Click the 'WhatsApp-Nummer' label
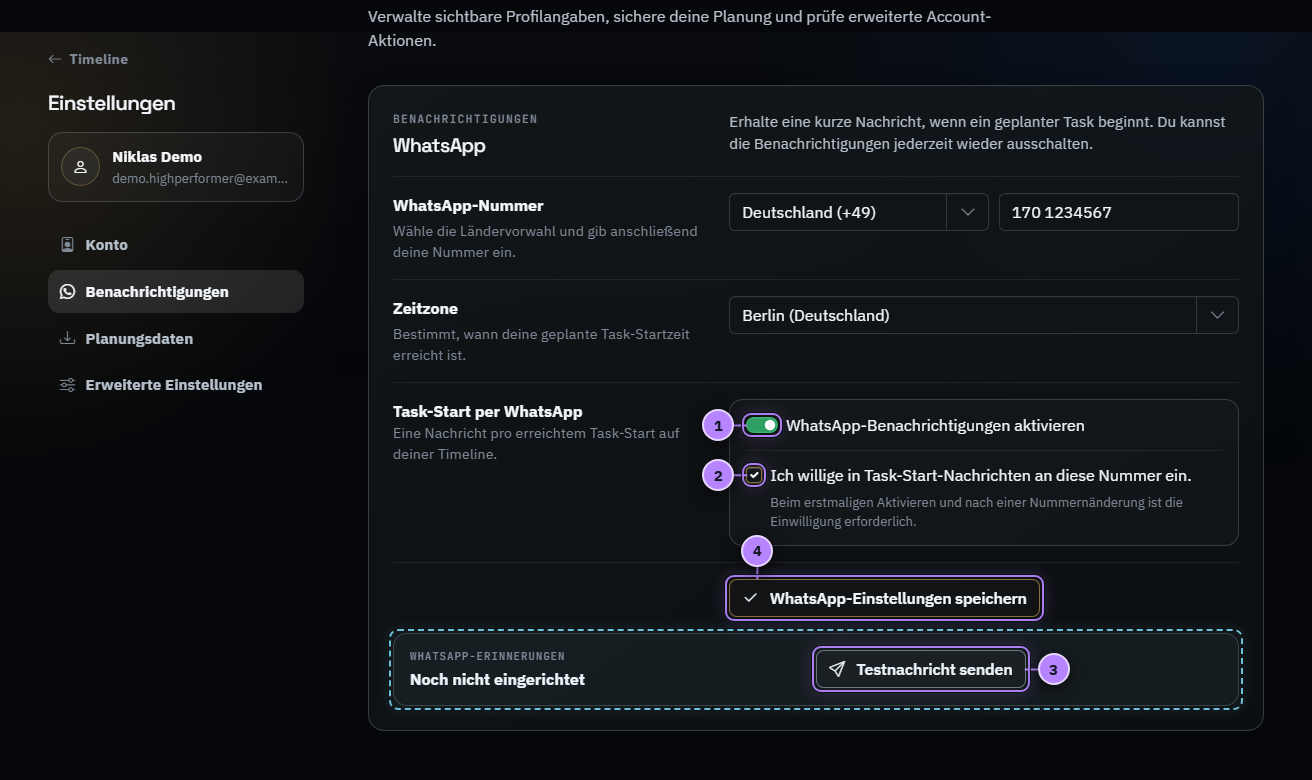 (x=468, y=206)
